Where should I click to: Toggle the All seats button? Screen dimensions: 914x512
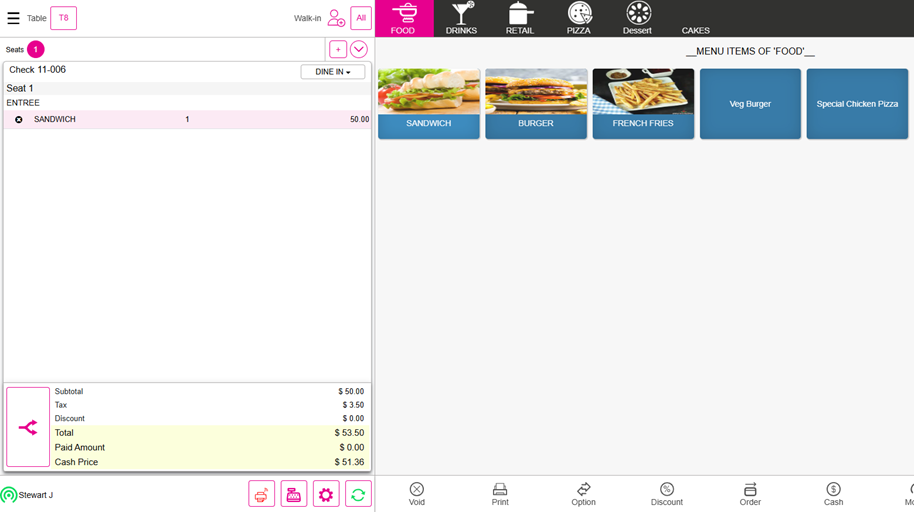tap(361, 18)
